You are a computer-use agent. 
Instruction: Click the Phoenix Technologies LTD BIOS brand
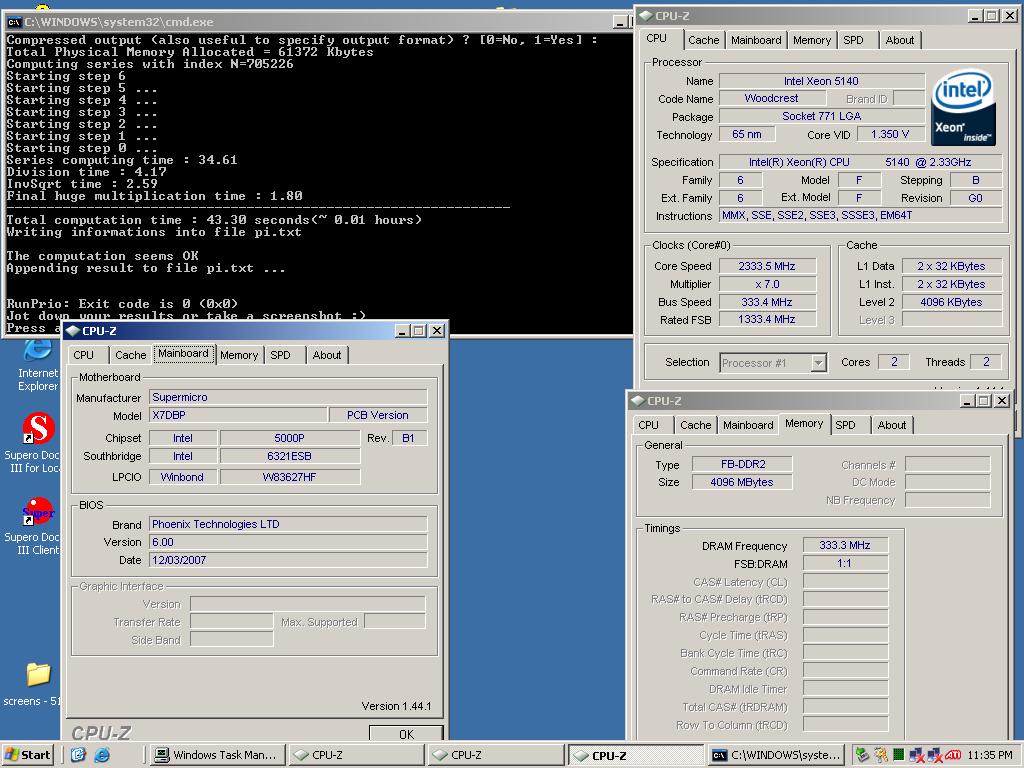[x=289, y=524]
